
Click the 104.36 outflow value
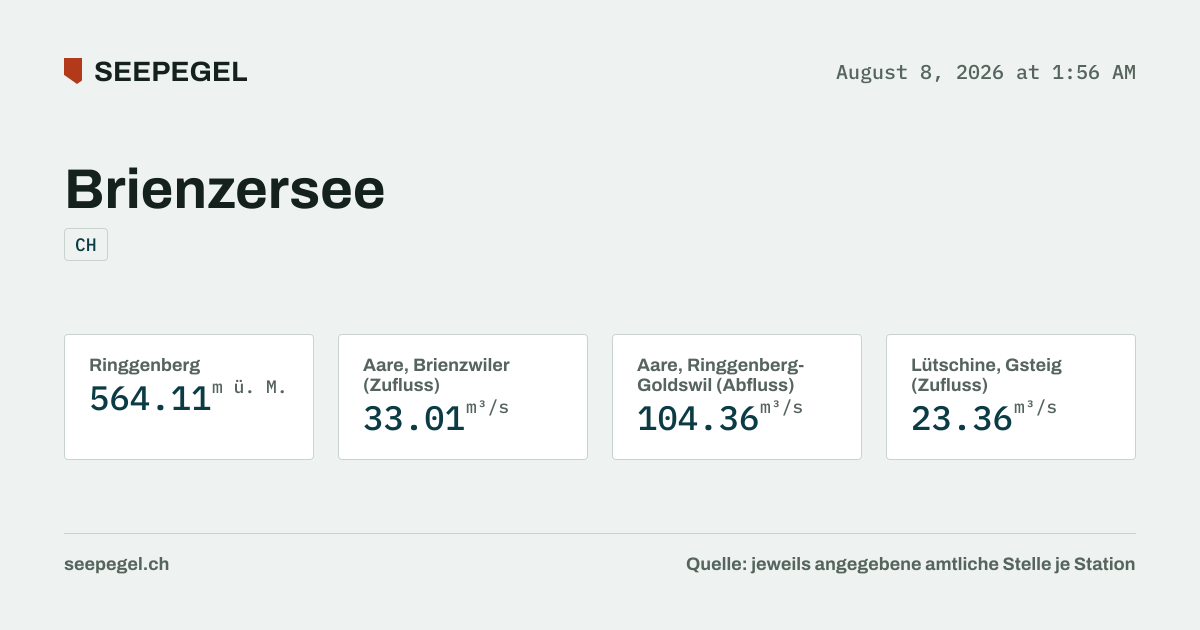pyautogui.click(x=698, y=419)
